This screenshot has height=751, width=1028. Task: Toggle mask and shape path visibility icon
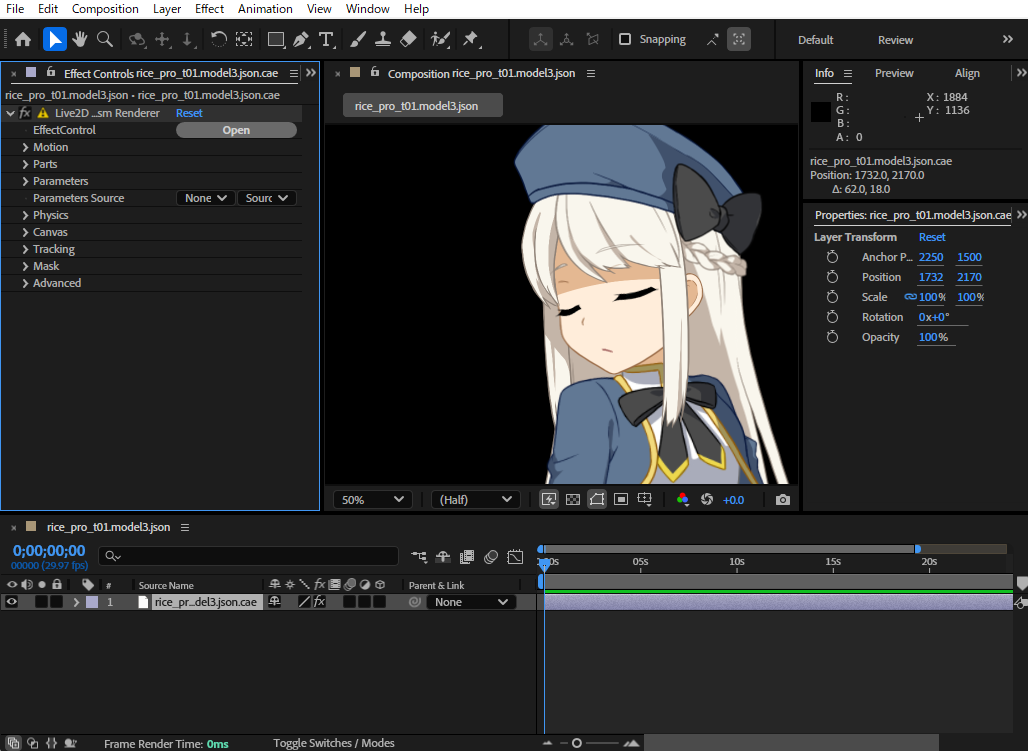(x=597, y=500)
